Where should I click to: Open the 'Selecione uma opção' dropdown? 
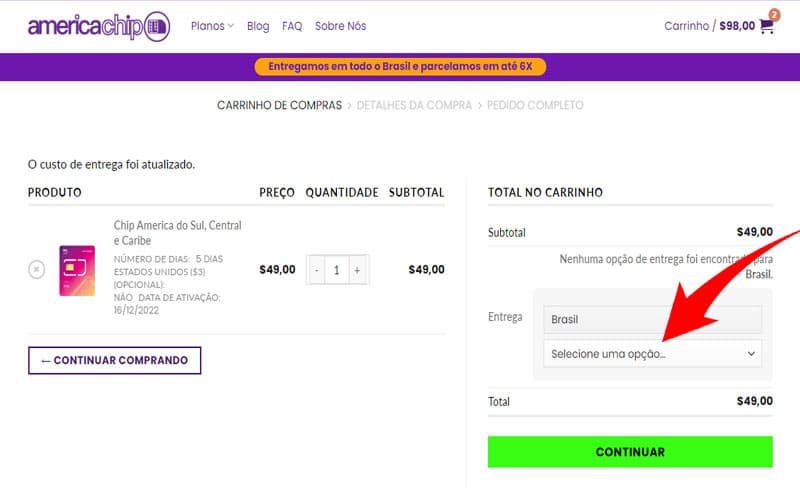pos(652,353)
